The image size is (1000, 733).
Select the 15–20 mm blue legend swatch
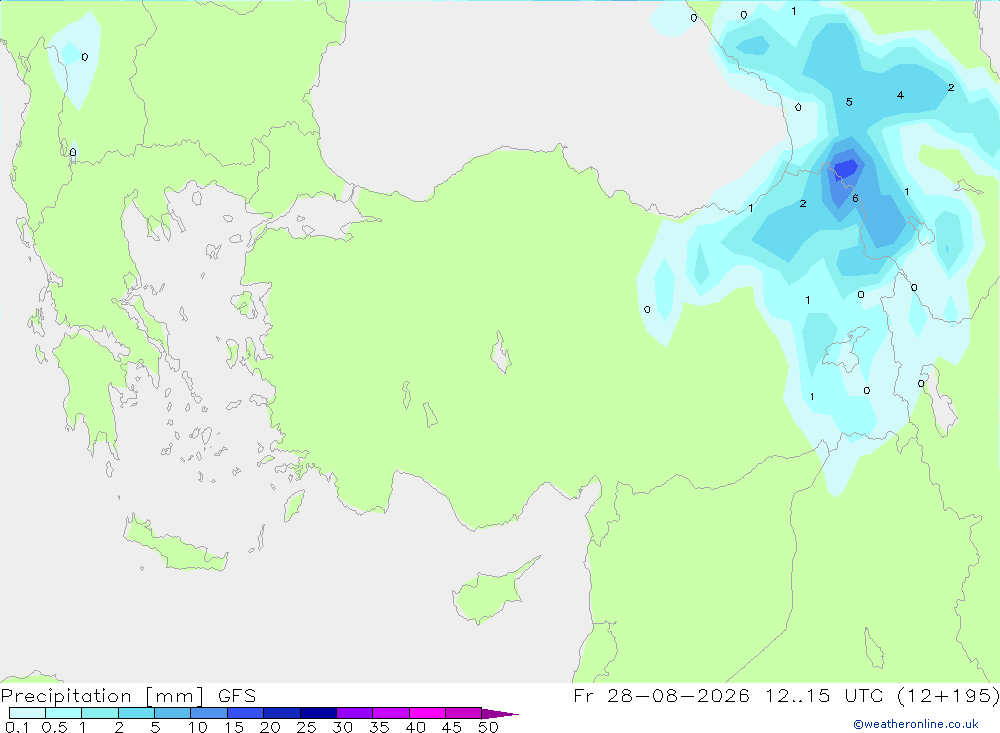pyautogui.click(x=246, y=713)
